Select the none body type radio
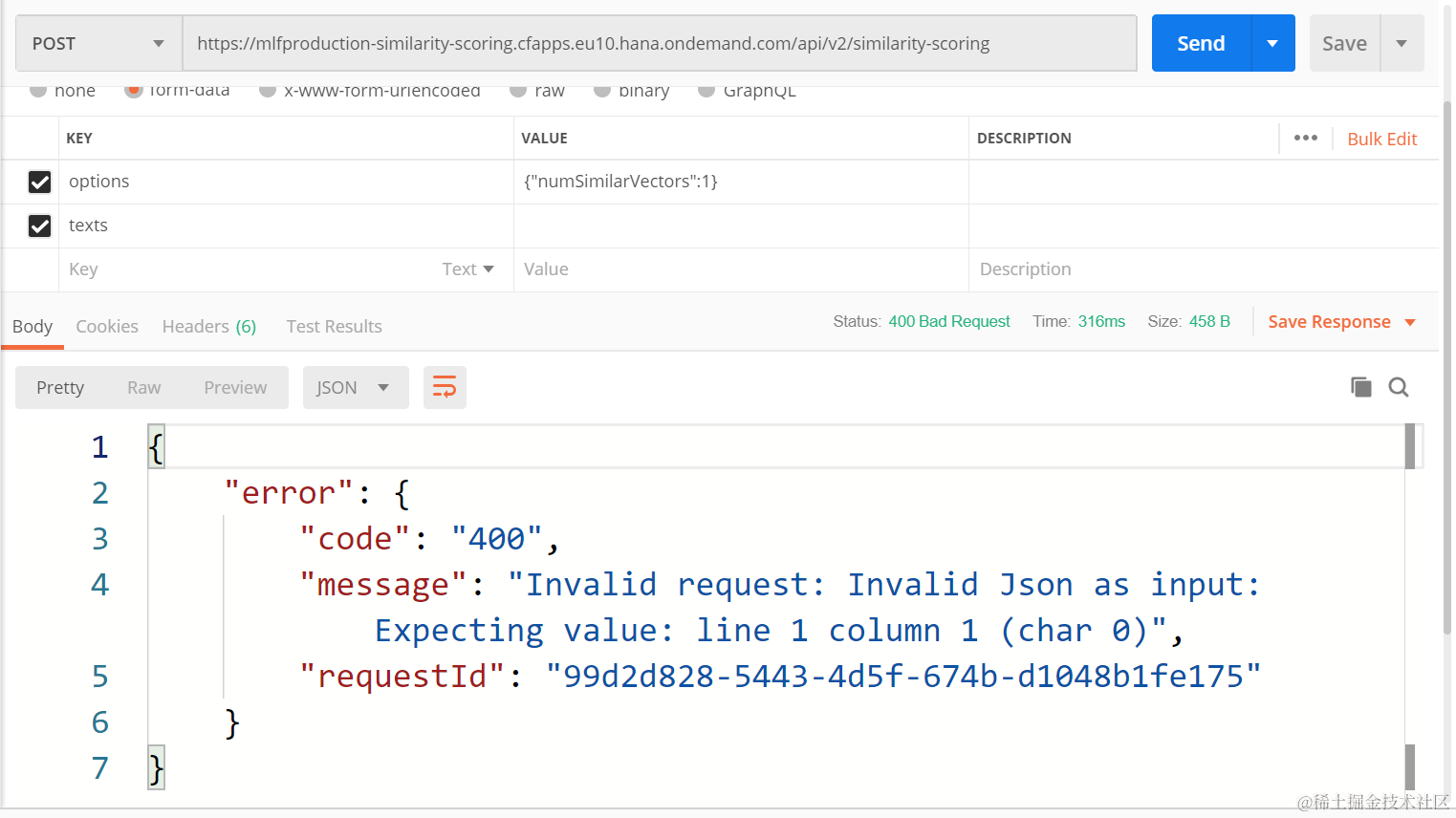 pos(38,90)
